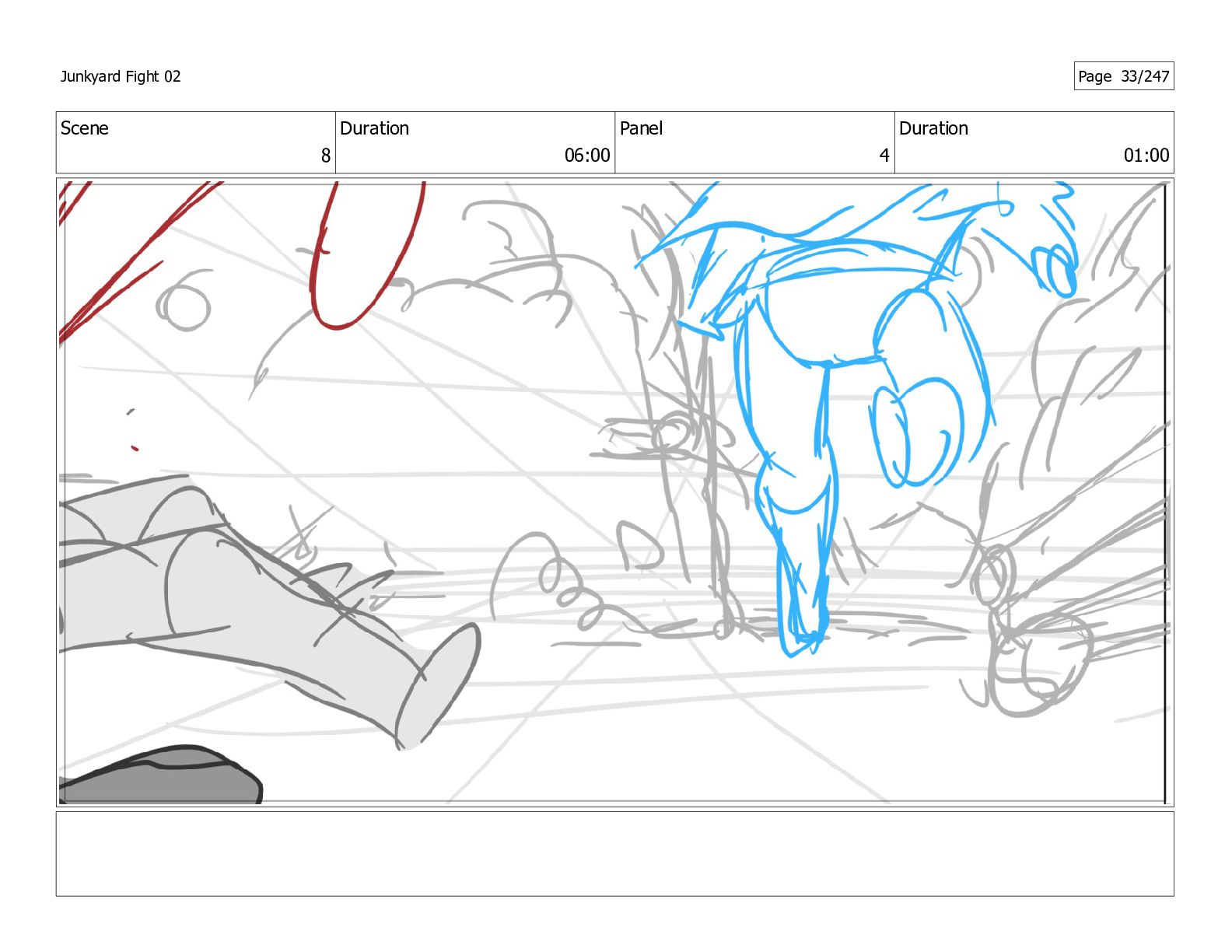Click the empty notes box below the panel

(614, 854)
